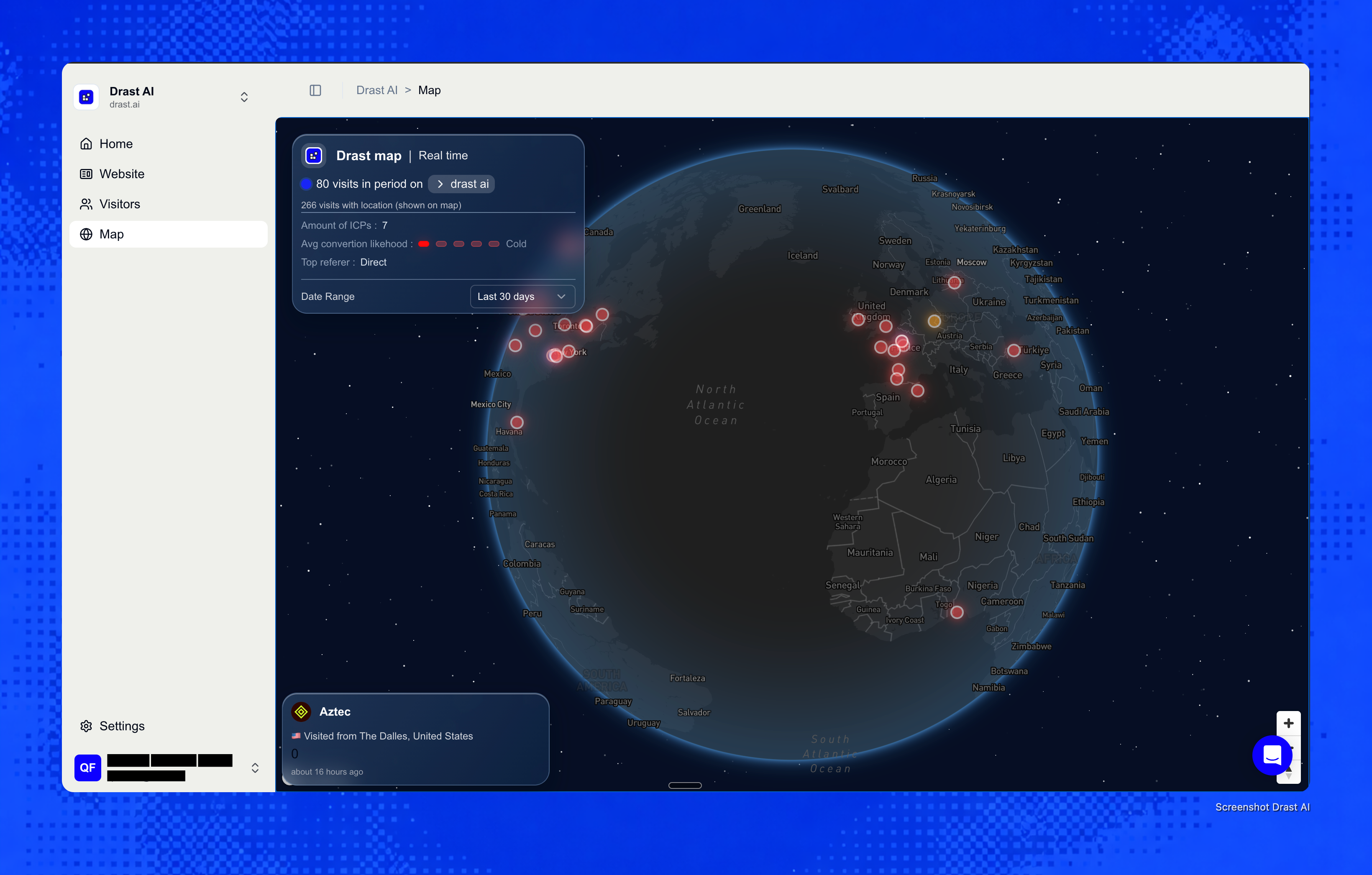Expand the Drast AI workspace switcher
The height and width of the screenshot is (875, 1372).
tap(244, 97)
